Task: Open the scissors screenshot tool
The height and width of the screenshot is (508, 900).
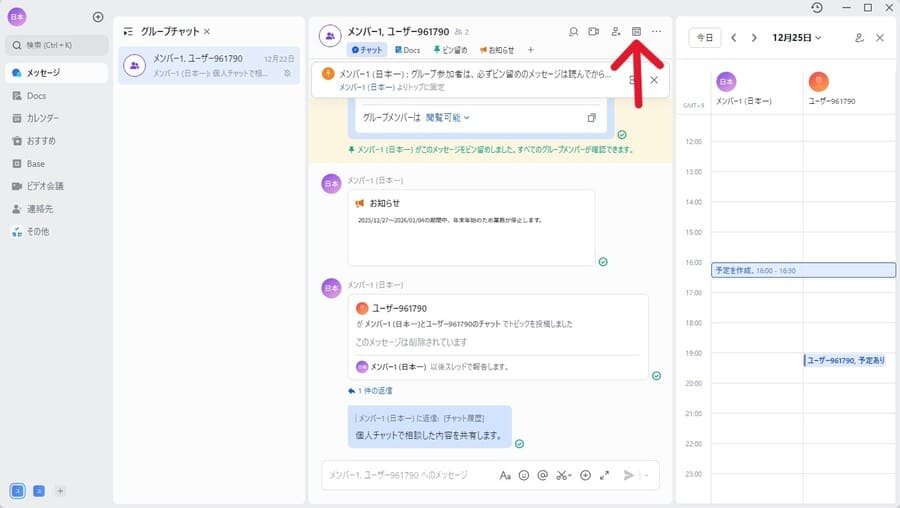Action: pyautogui.click(x=563, y=475)
